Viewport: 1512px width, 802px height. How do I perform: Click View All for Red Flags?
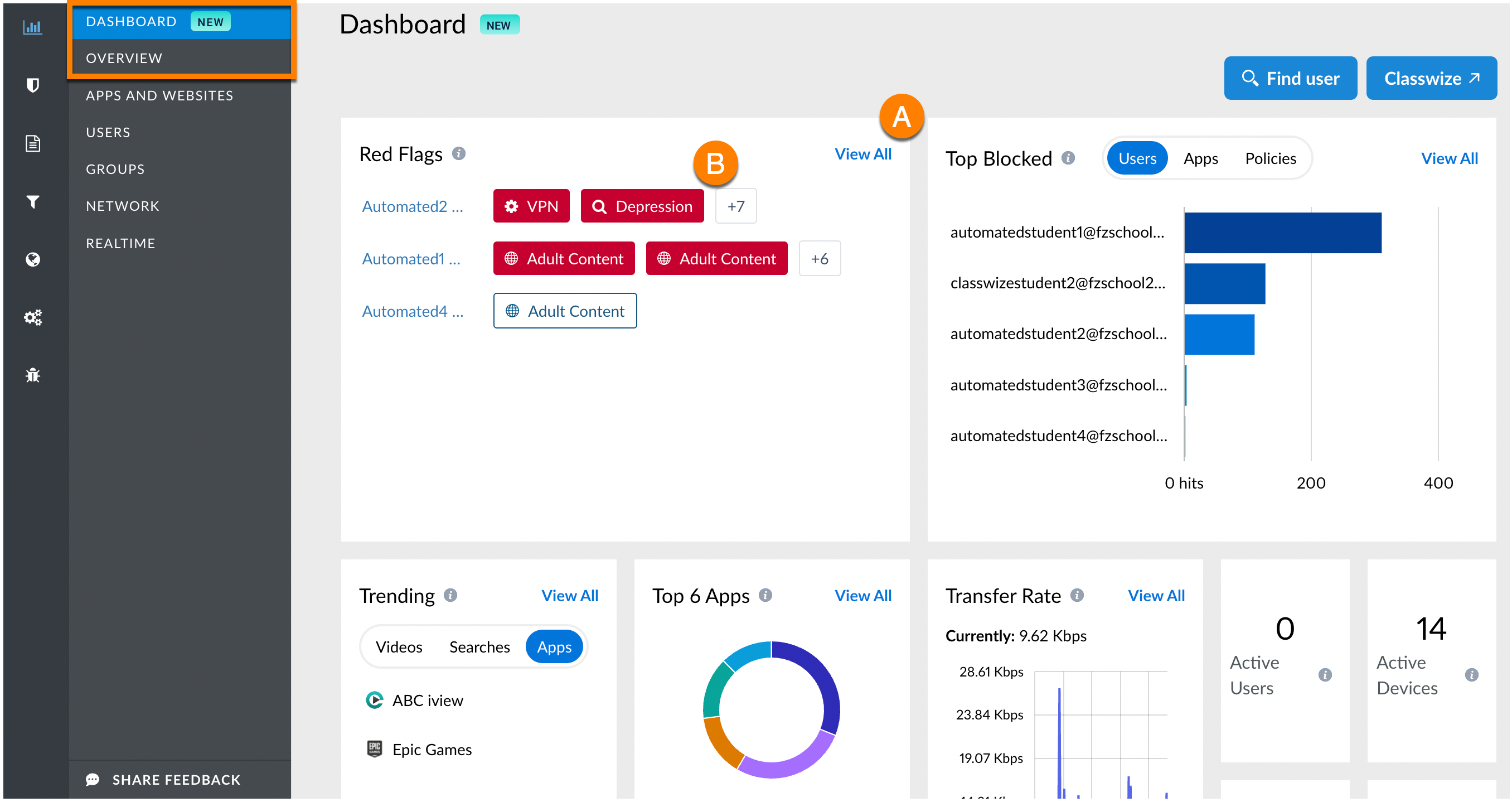coord(862,154)
